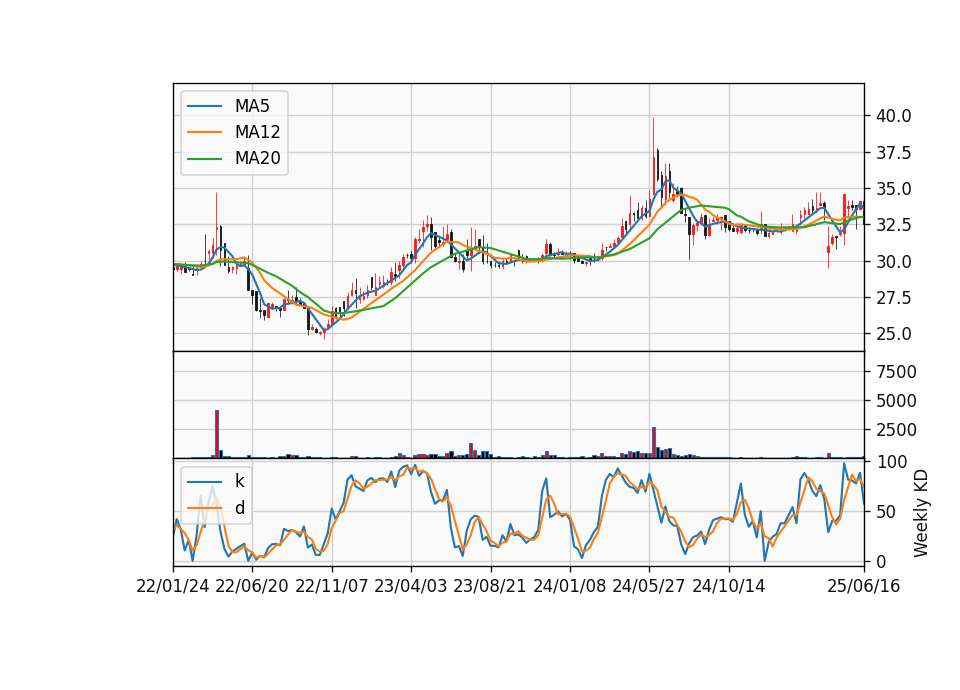
Task: Click the MA12 legend label
Action: tap(257, 132)
